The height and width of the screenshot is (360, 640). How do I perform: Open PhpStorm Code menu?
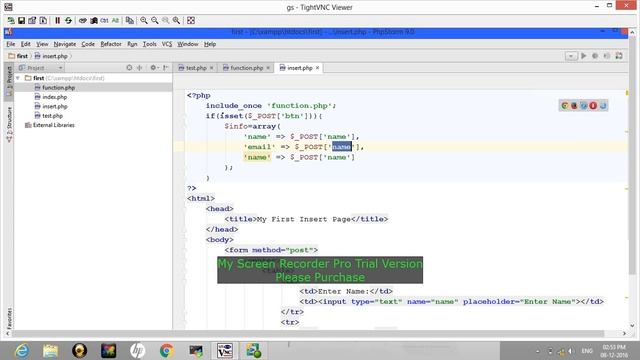coord(88,44)
